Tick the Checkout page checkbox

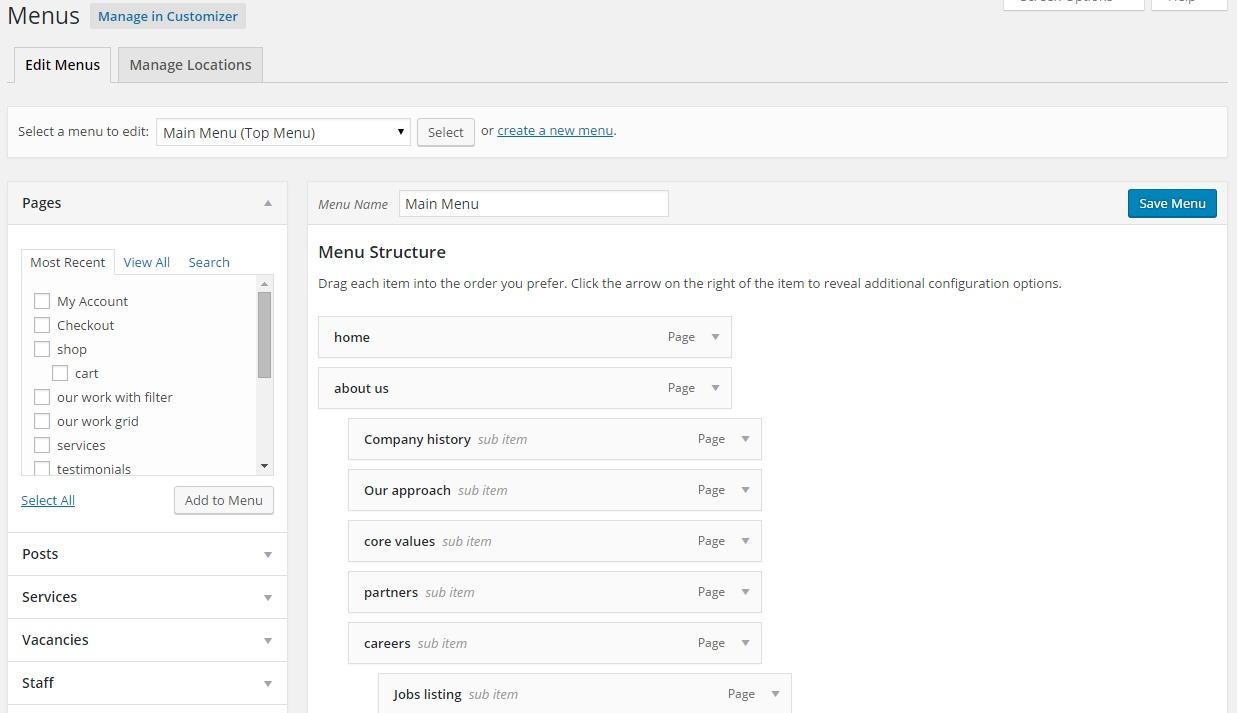(42, 325)
